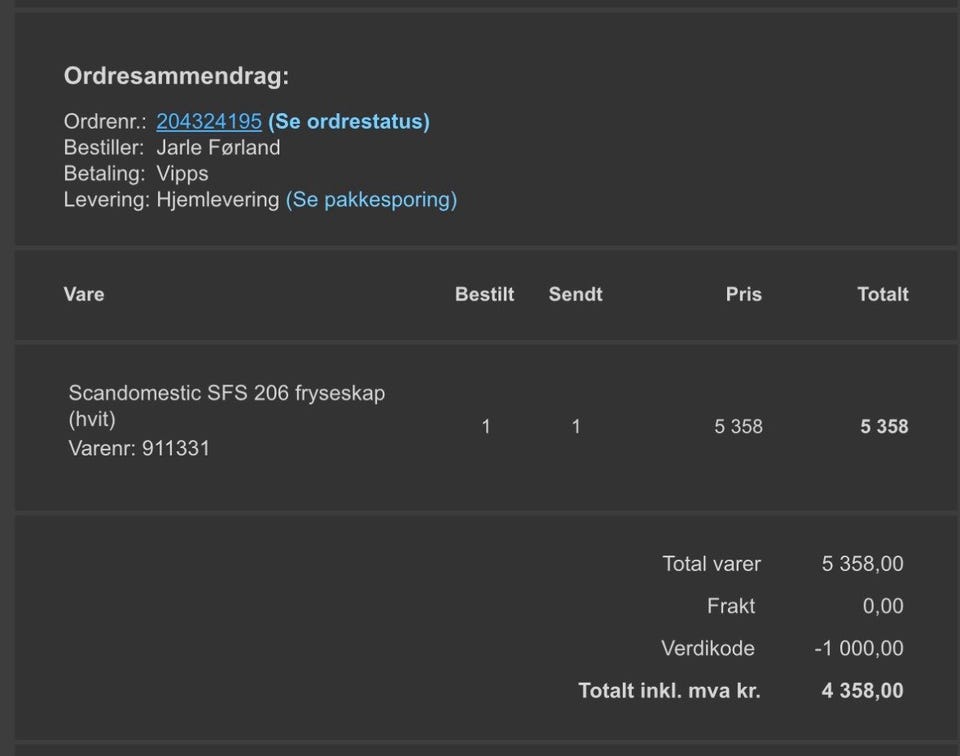This screenshot has height=756, width=960.
Task: Click the Scandomestic SFS 206 fryseskap product name
Action: [x=227, y=405]
